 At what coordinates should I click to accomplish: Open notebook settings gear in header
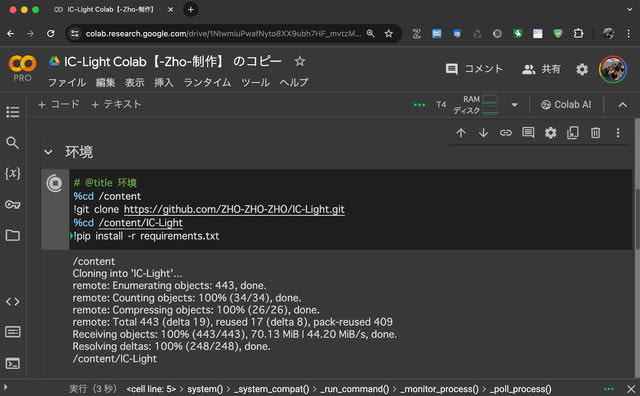(x=582, y=69)
